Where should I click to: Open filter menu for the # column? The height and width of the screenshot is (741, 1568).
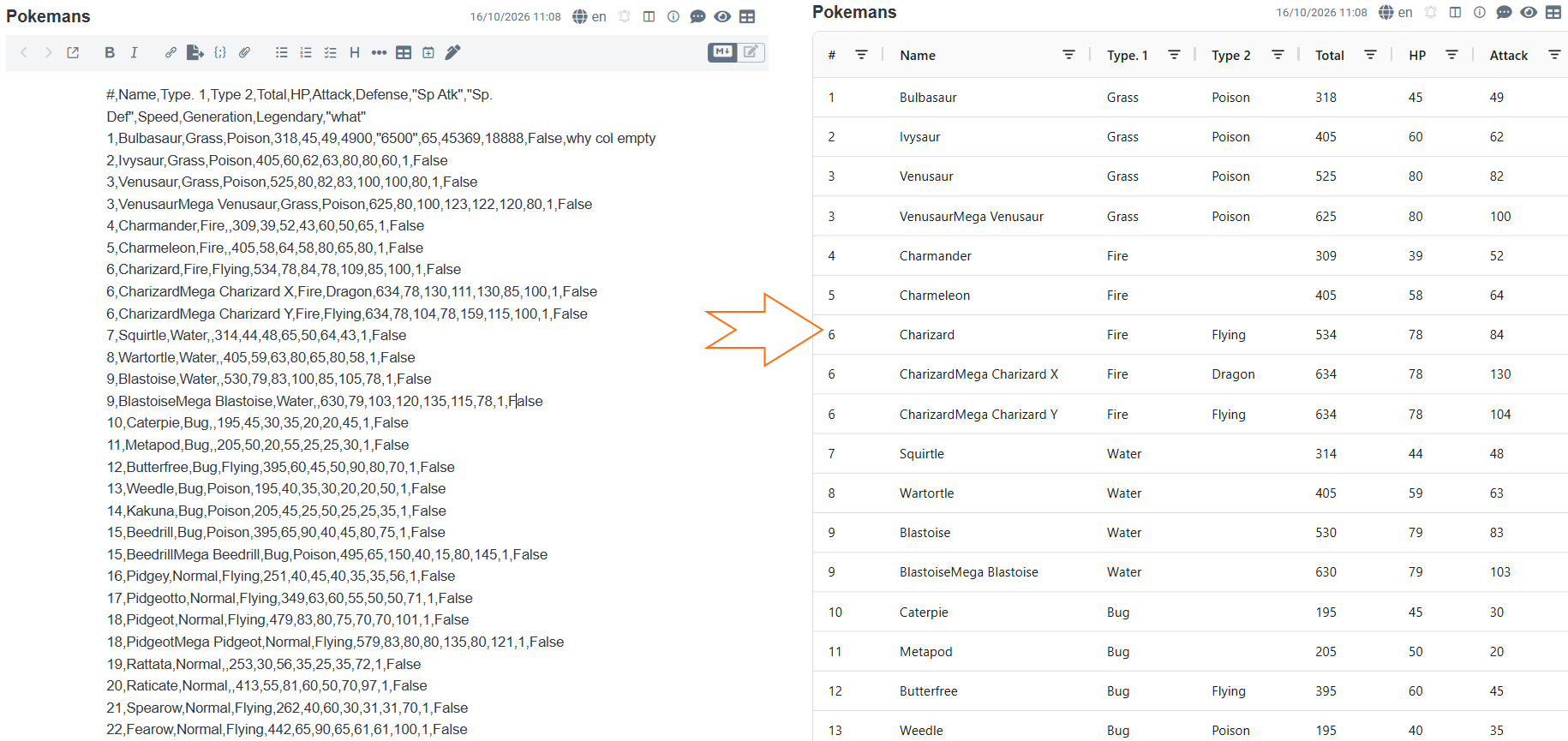click(x=862, y=55)
